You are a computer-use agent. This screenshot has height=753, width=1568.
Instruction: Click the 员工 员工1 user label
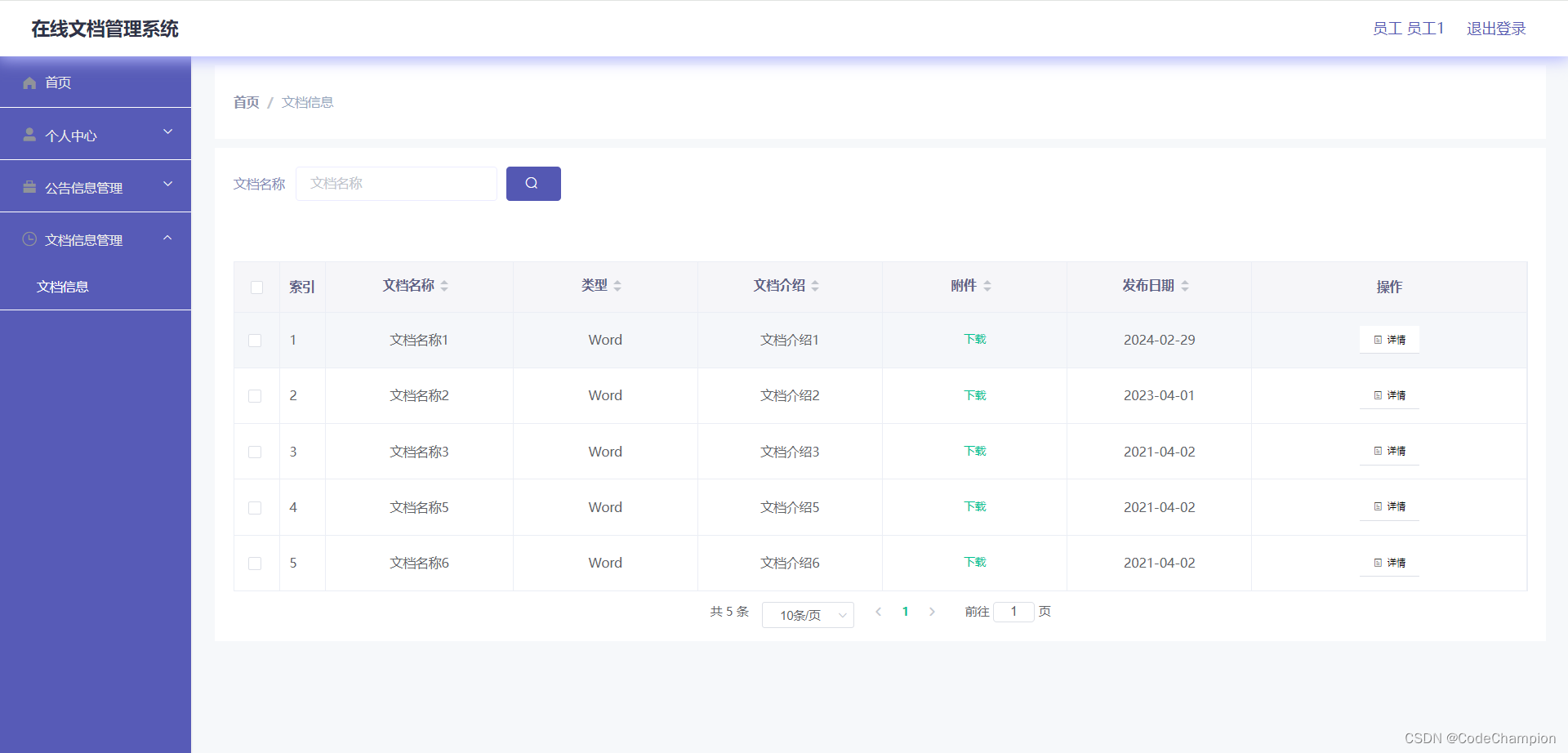pyautogui.click(x=1408, y=29)
